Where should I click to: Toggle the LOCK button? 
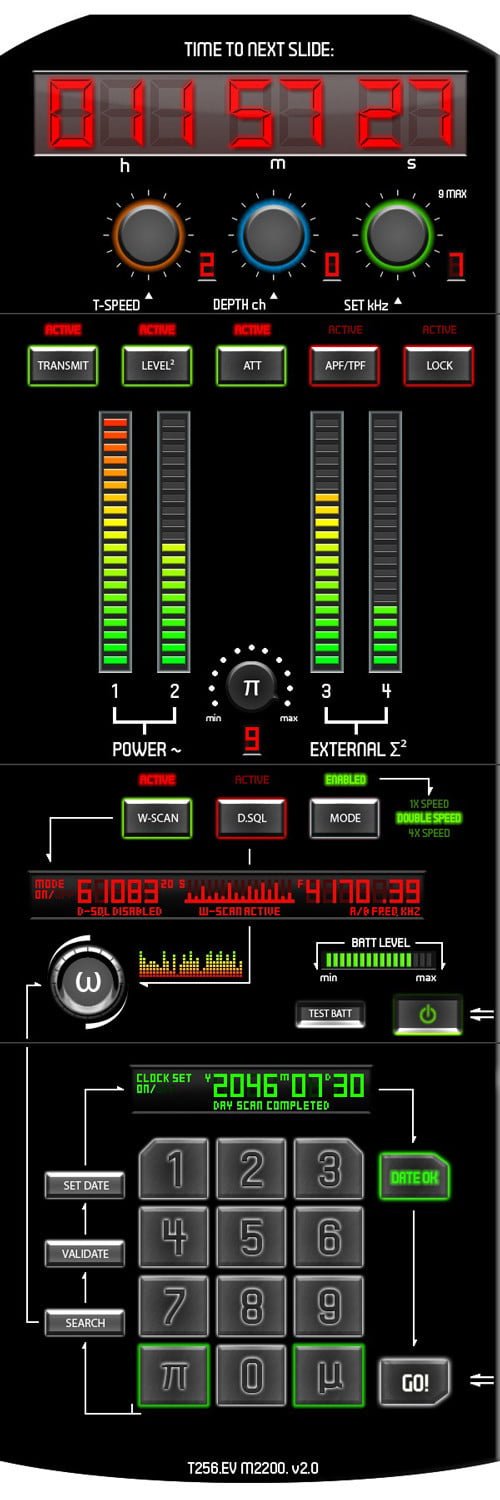(439, 366)
